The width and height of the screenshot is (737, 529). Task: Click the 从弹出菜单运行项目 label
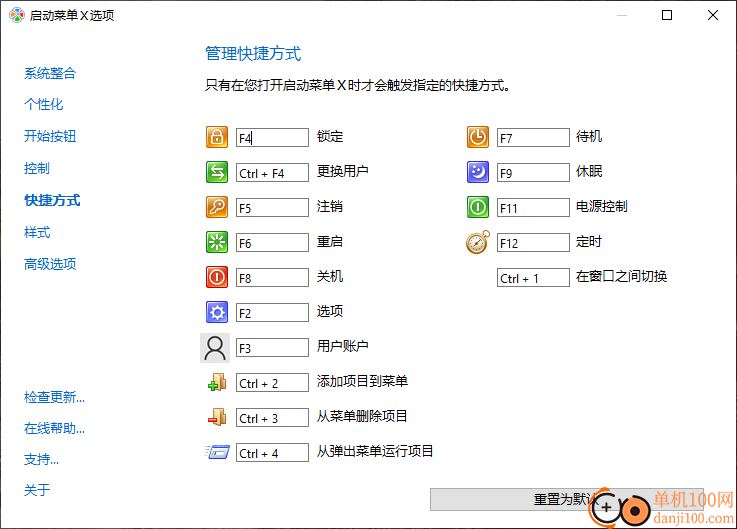(375, 451)
